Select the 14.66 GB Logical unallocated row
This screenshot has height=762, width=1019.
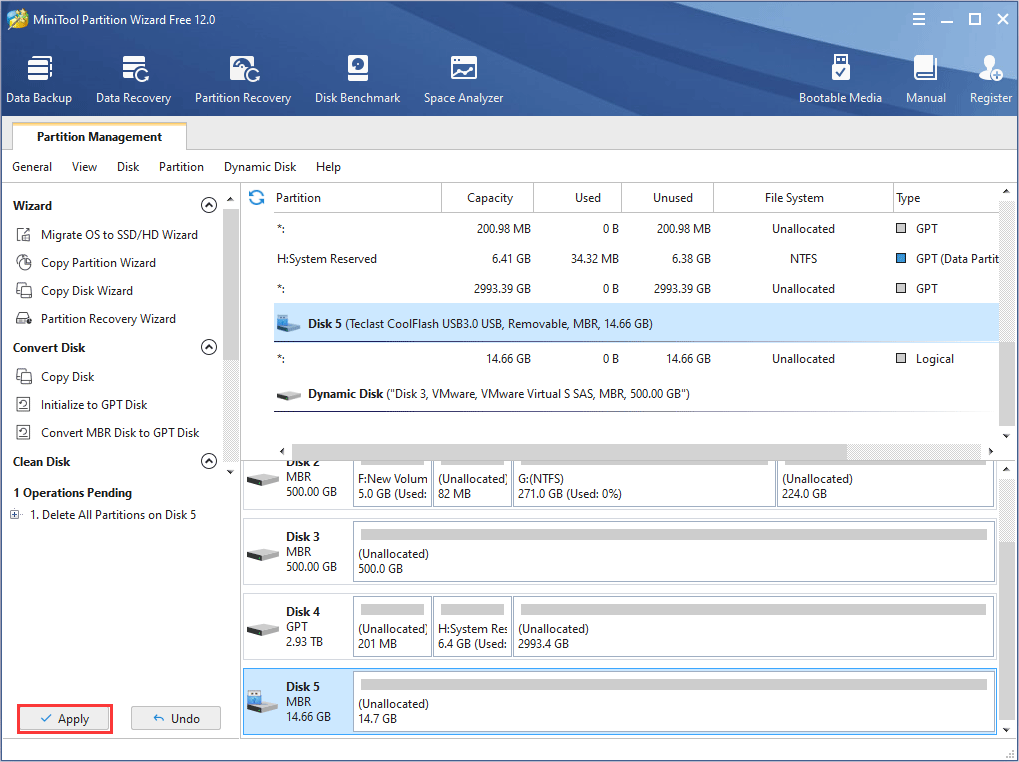[636, 359]
